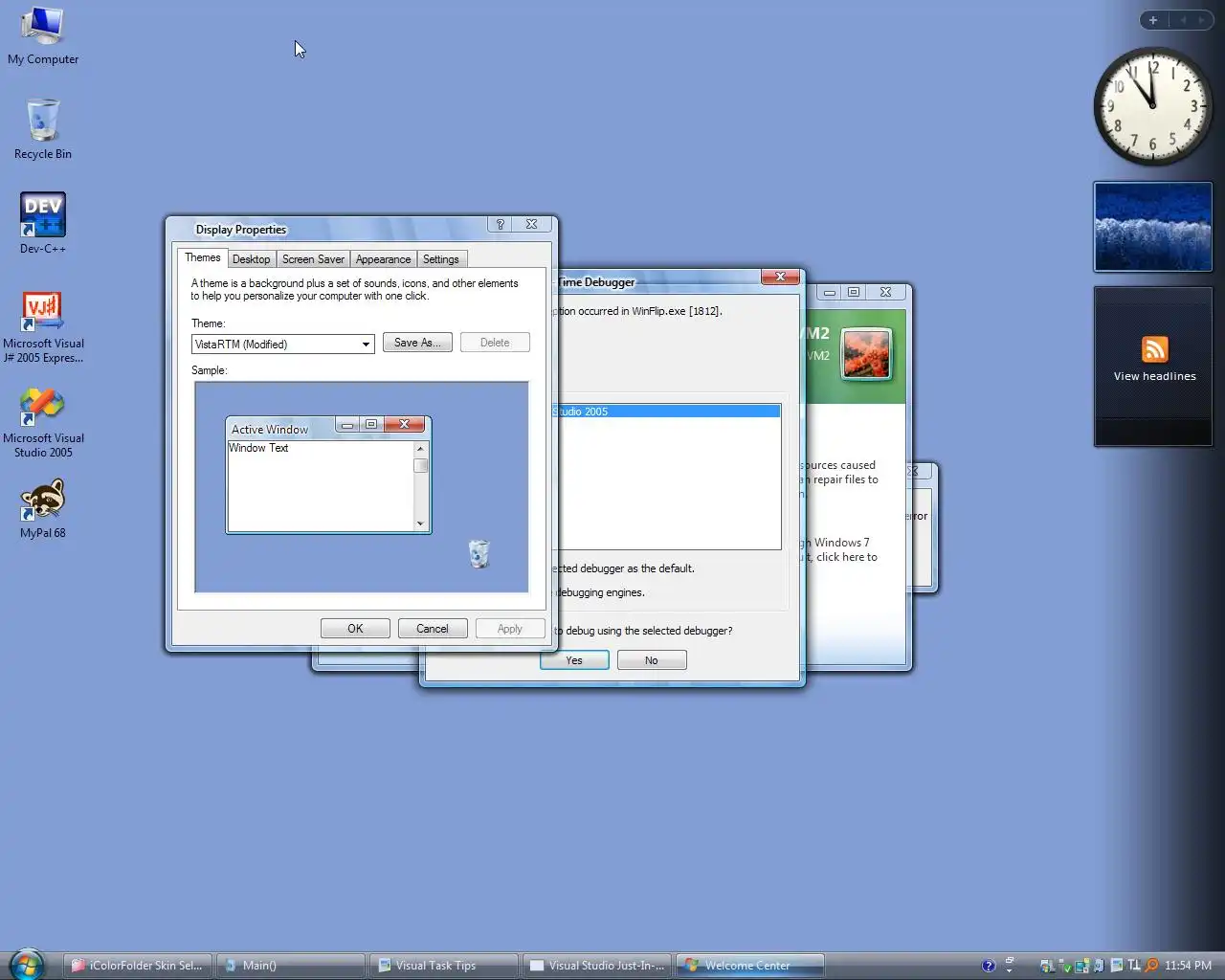Click the blue help question mark tray icon

pos(989,966)
